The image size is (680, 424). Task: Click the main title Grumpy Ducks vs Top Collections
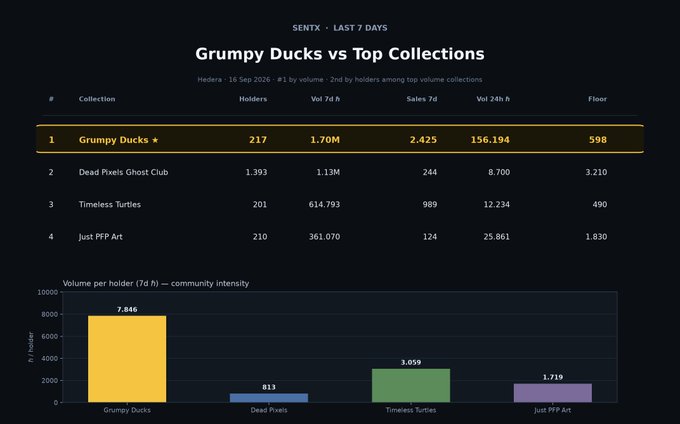340,54
